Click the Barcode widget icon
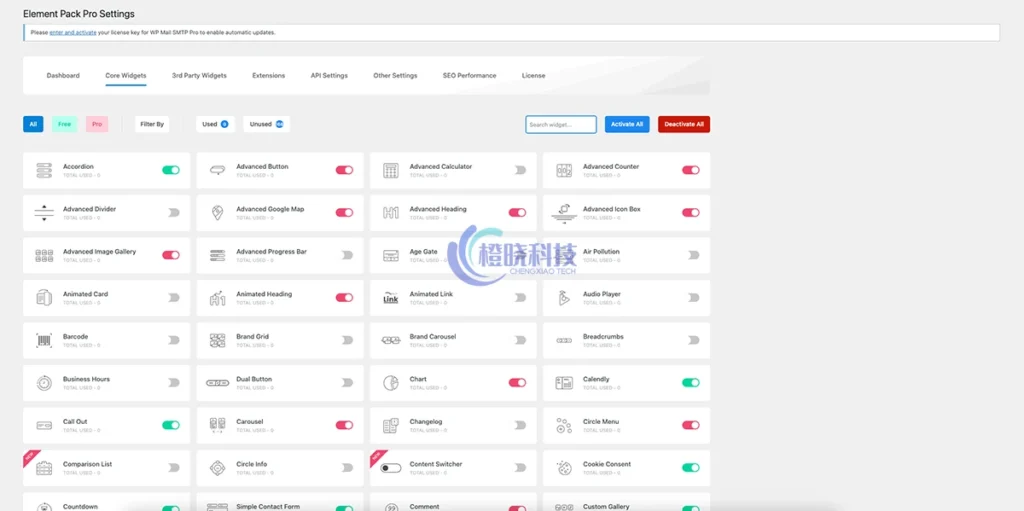 [44, 341]
